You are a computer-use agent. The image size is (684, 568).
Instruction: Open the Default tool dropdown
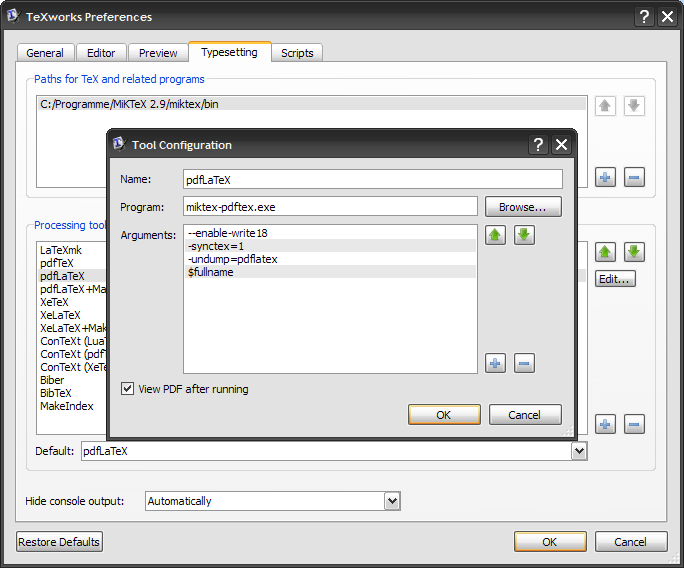tap(579, 451)
